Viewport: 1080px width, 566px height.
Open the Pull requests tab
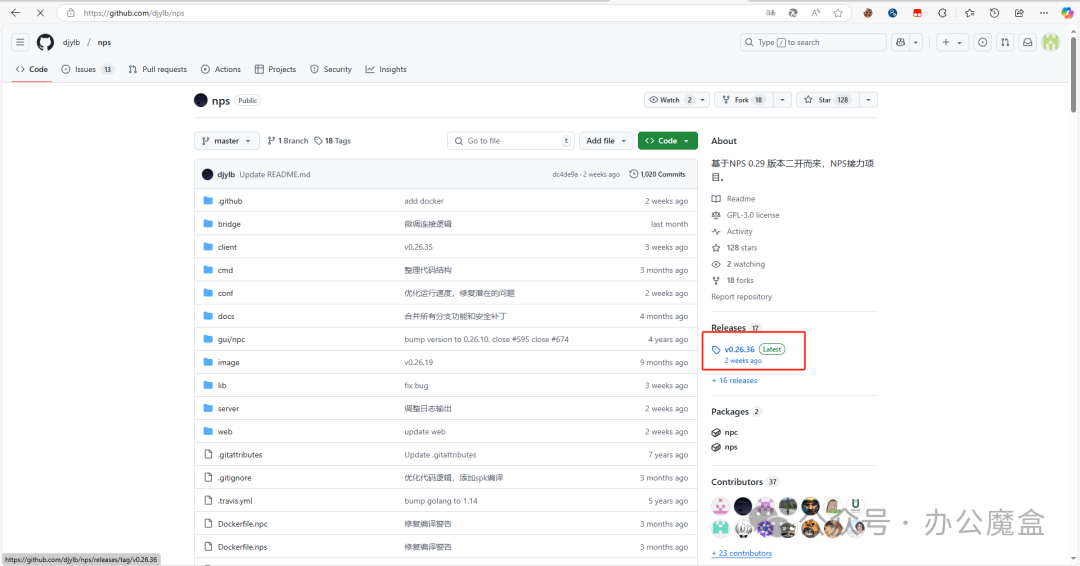[x=158, y=69]
